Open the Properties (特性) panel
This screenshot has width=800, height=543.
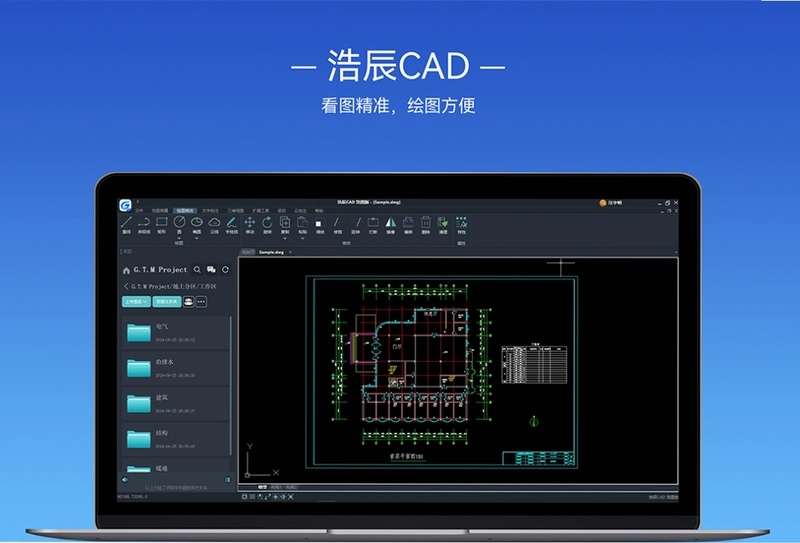click(461, 225)
